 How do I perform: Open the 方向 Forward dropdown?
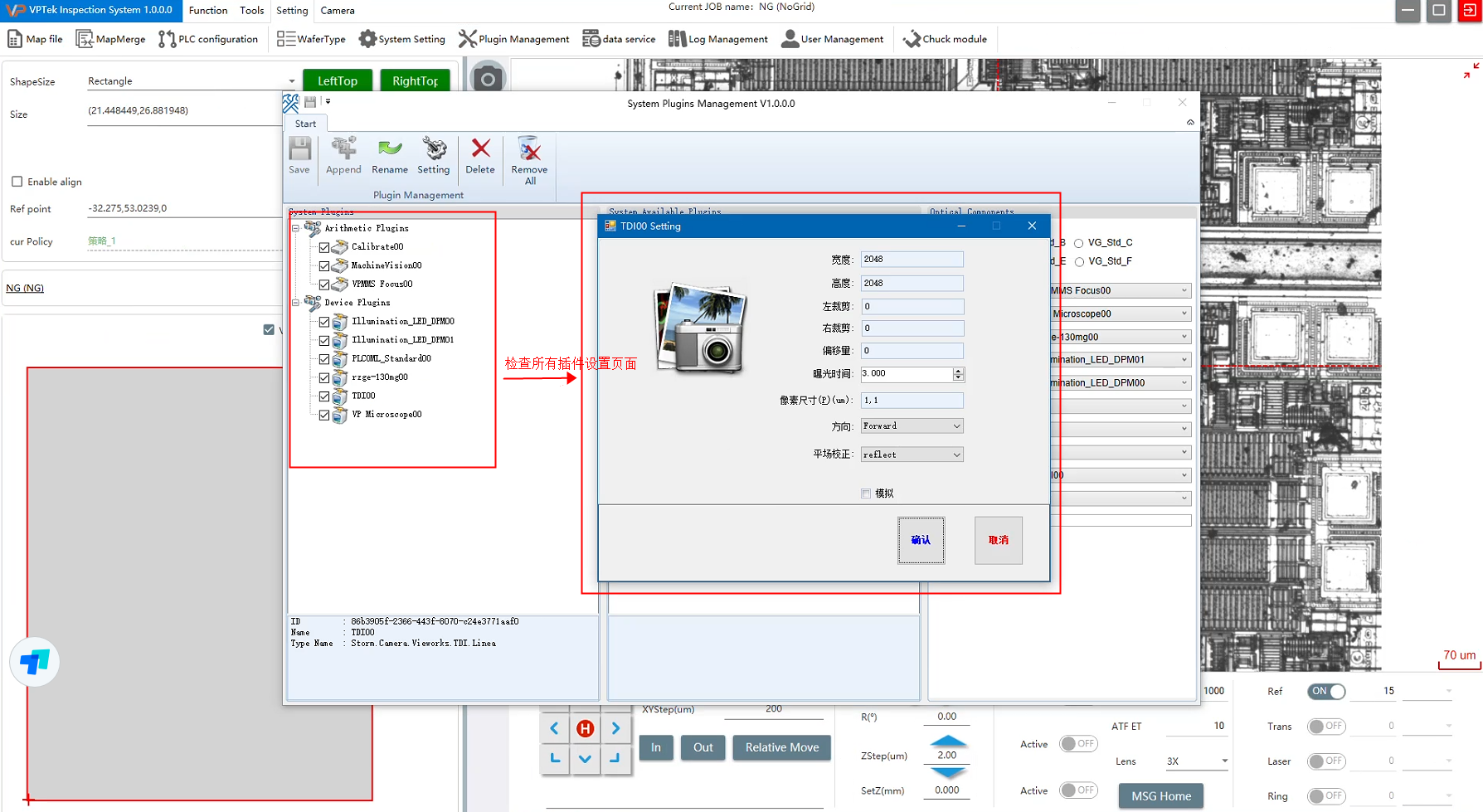tap(912, 426)
